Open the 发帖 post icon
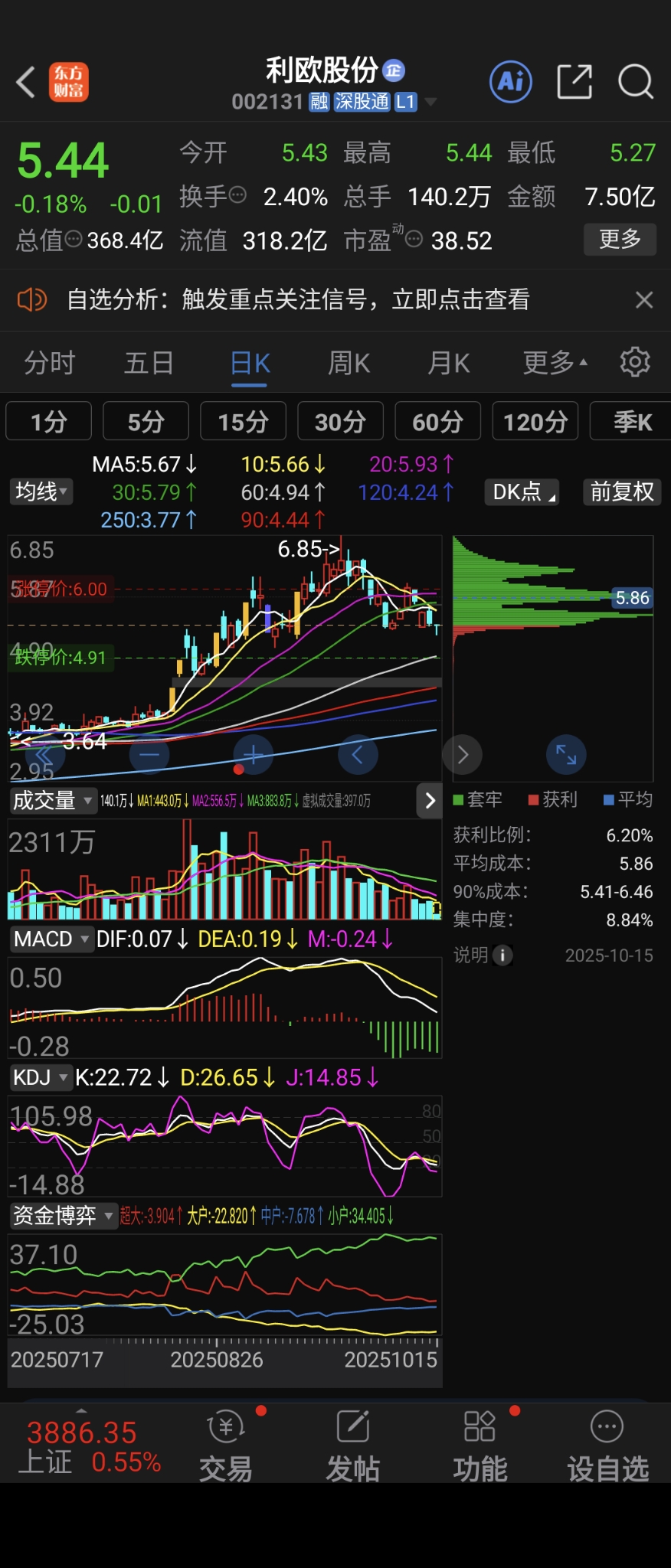This screenshot has height=1568, width=671. (x=353, y=1426)
